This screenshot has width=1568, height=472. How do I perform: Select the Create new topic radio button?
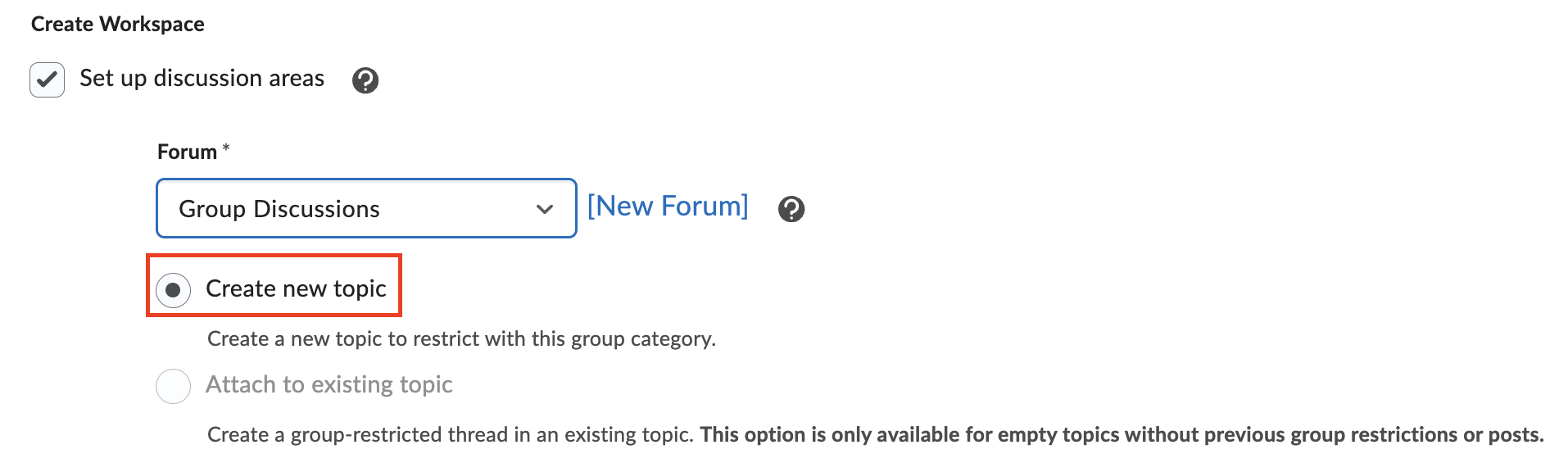[174, 290]
